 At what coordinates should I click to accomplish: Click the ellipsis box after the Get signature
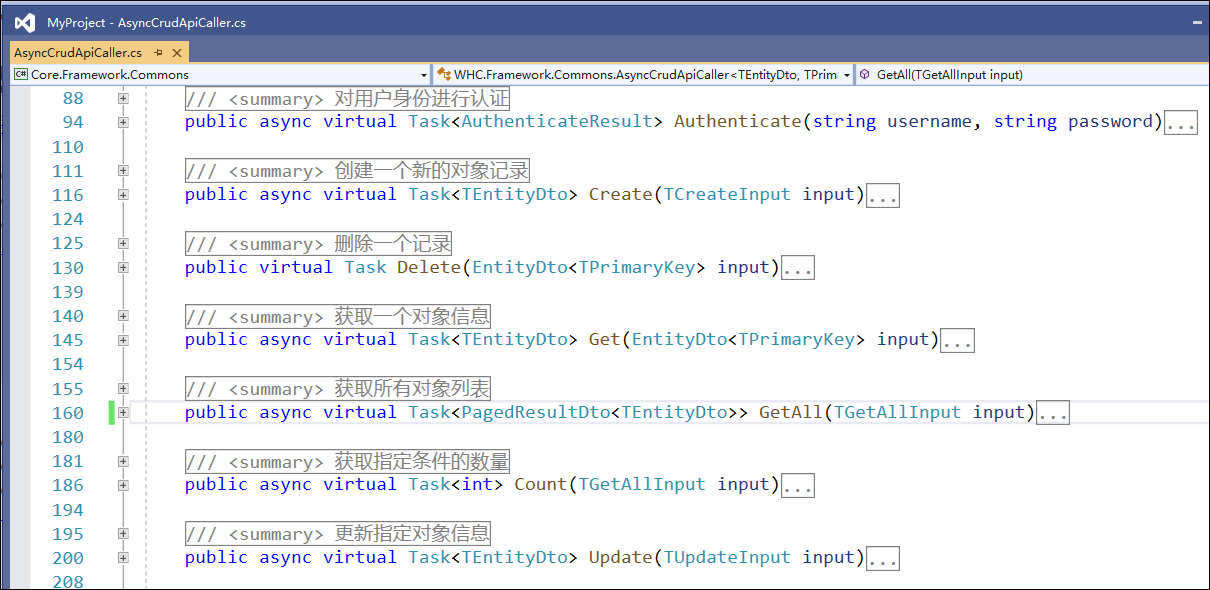[x=958, y=340]
